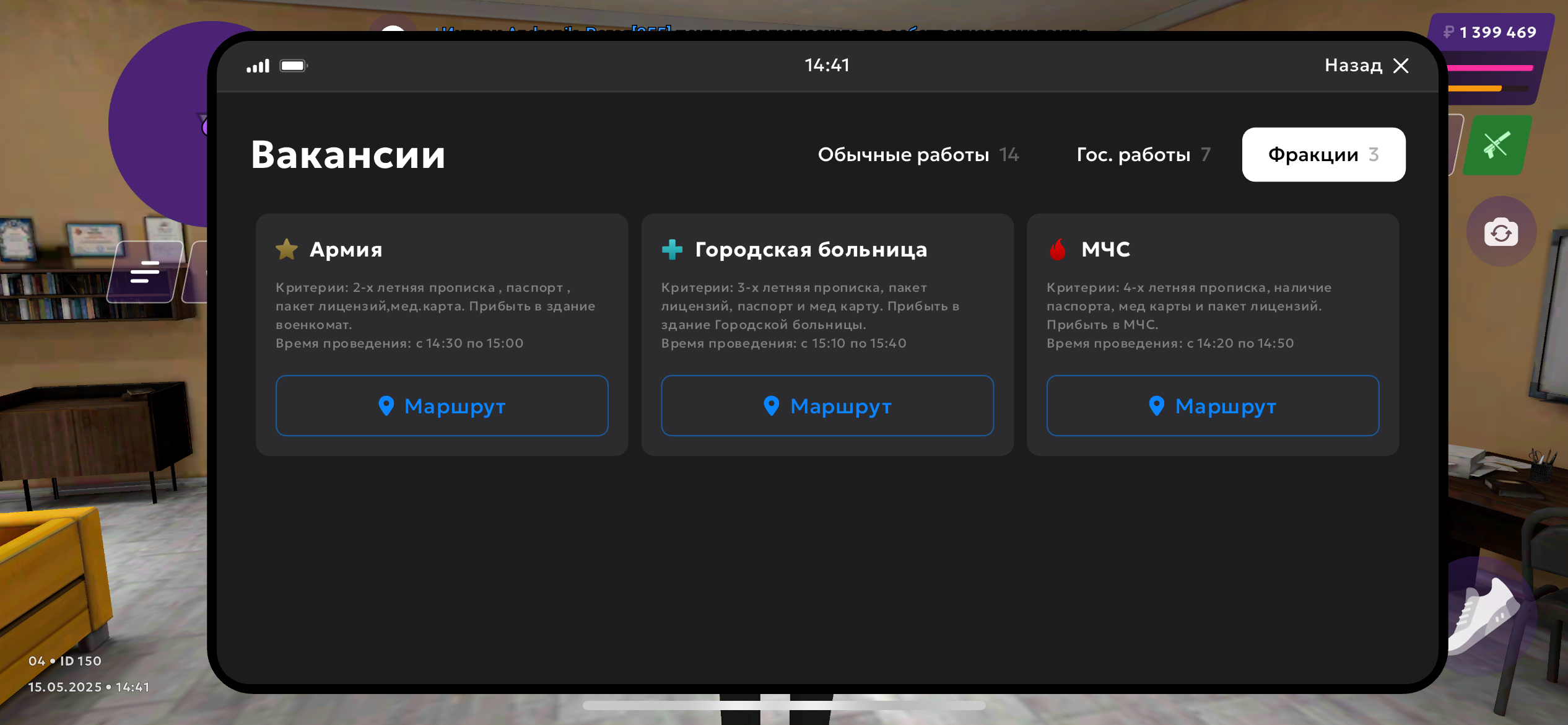The image size is (1568, 725).
Task: Switch to the Гос. работы tab
Action: click(1143, 155)
